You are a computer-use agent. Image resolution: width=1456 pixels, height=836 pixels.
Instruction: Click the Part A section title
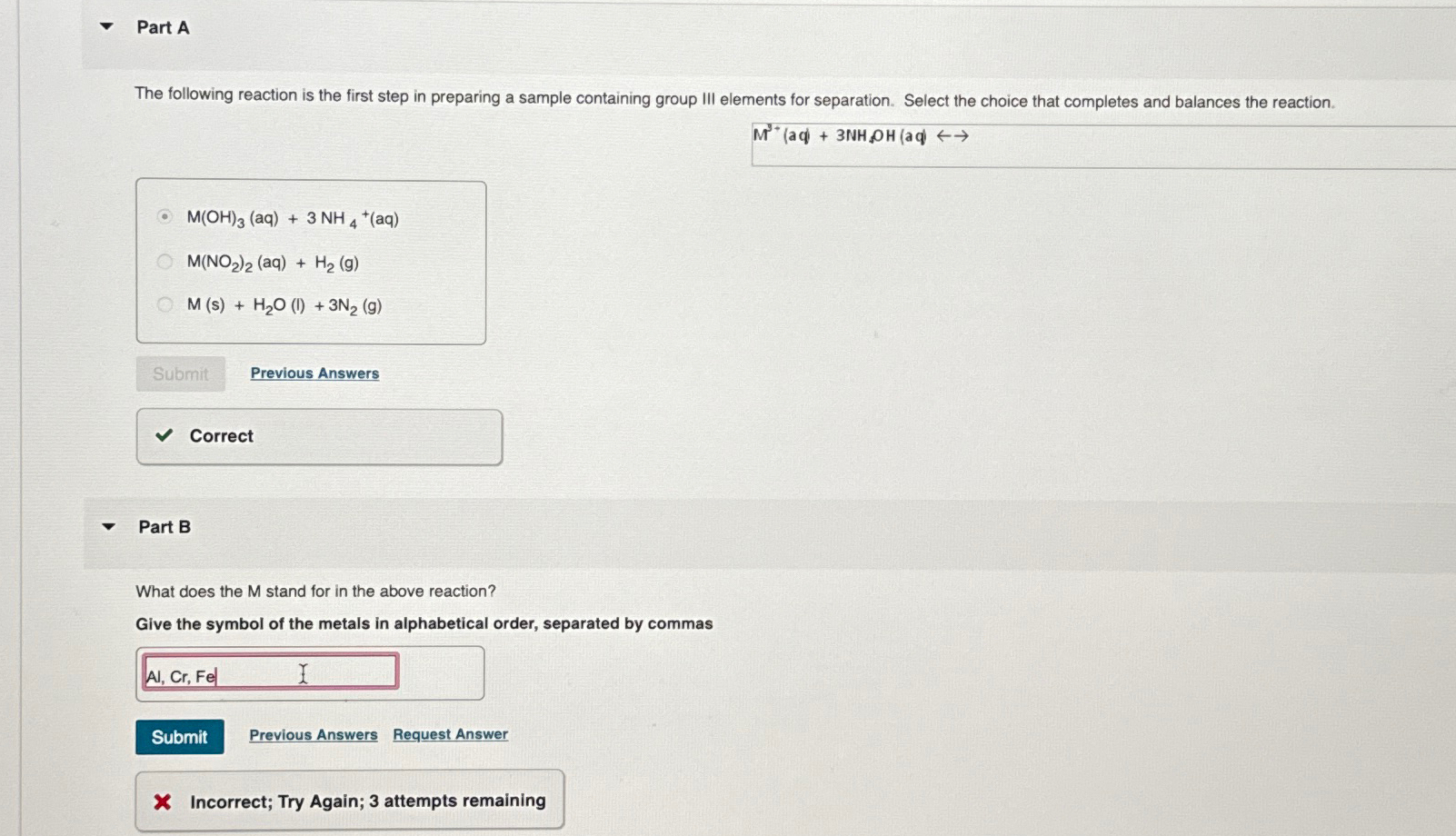[x=162, y=27]
